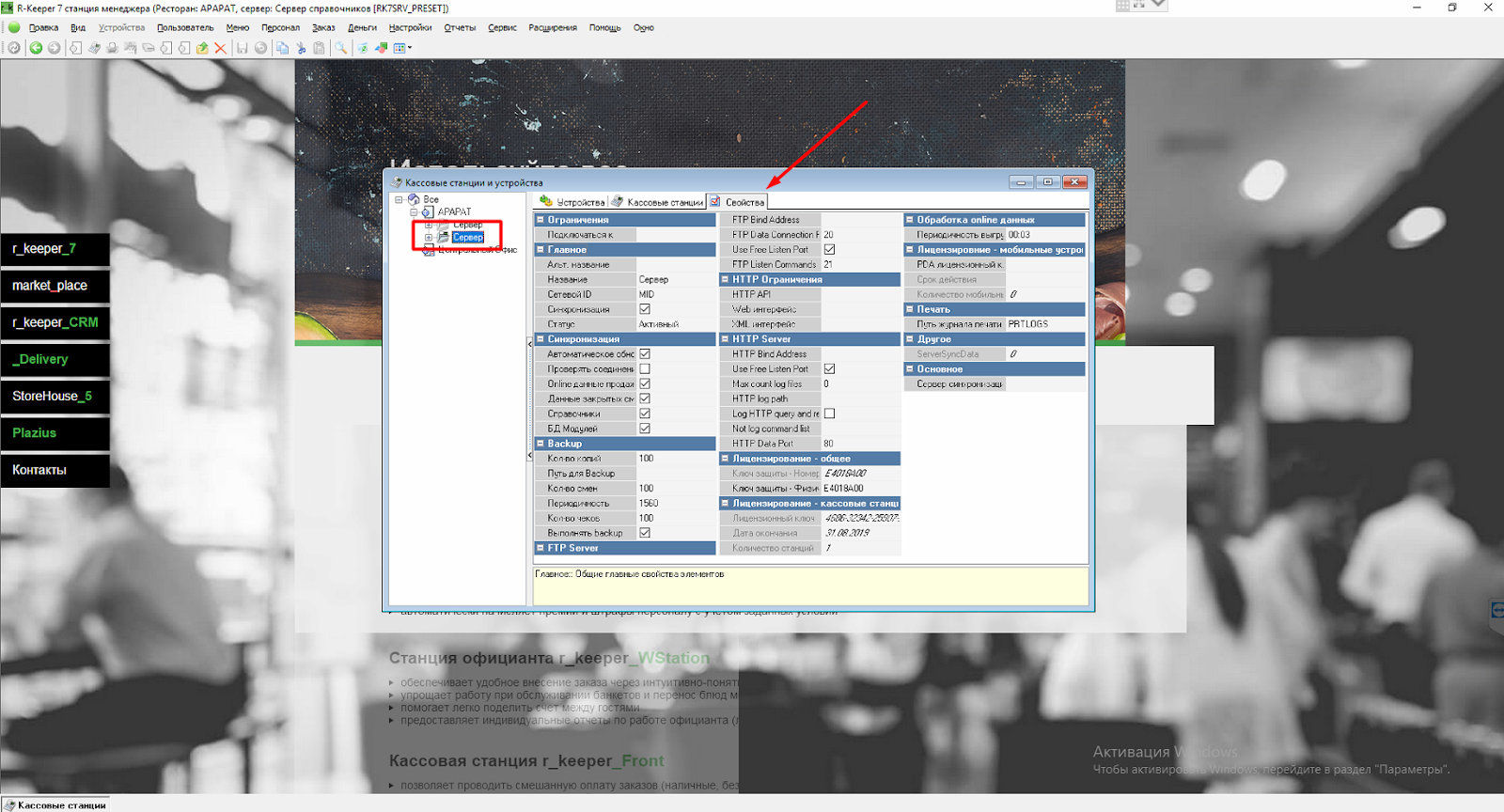
Task: Toggle Данные закрытых смен checkbox
Action: pyautogui.click(x=645, y=398)
